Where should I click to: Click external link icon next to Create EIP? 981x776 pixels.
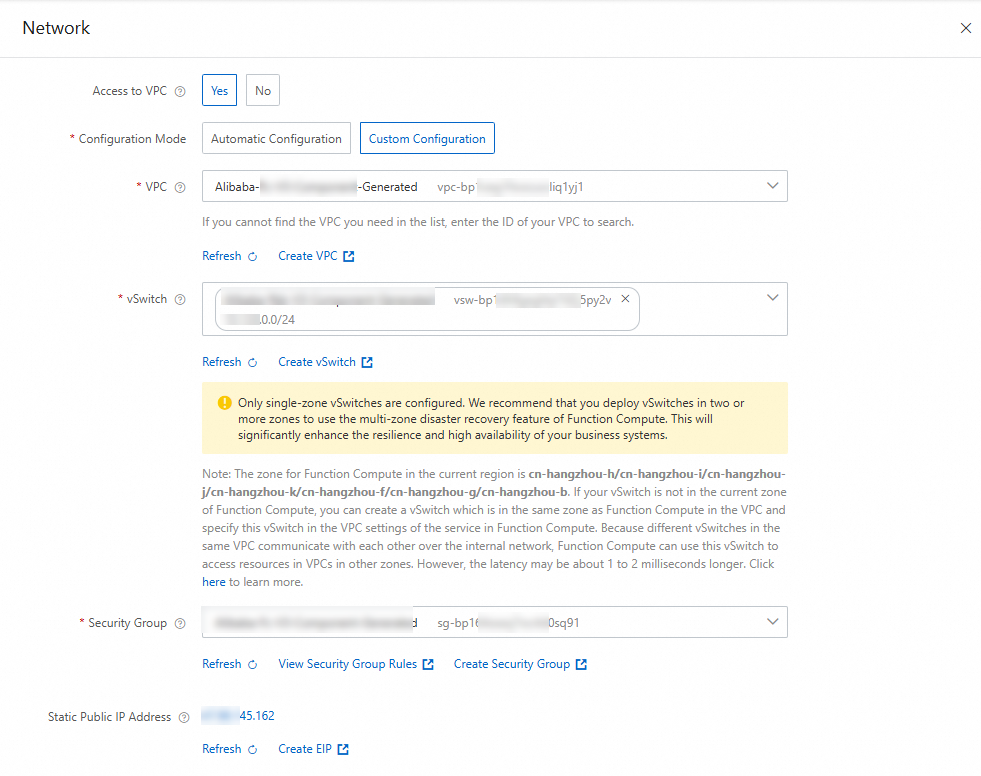coord(343,750)
